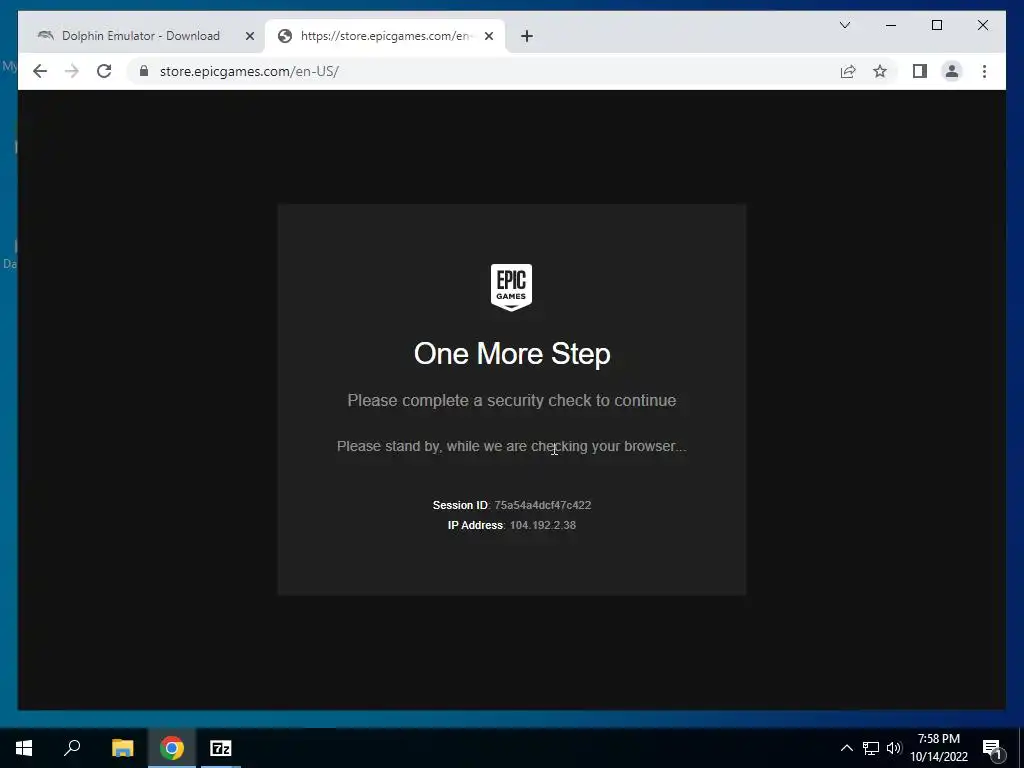Reload the Epic Games store page
The image size is (1024, 768).
point(104,71)
